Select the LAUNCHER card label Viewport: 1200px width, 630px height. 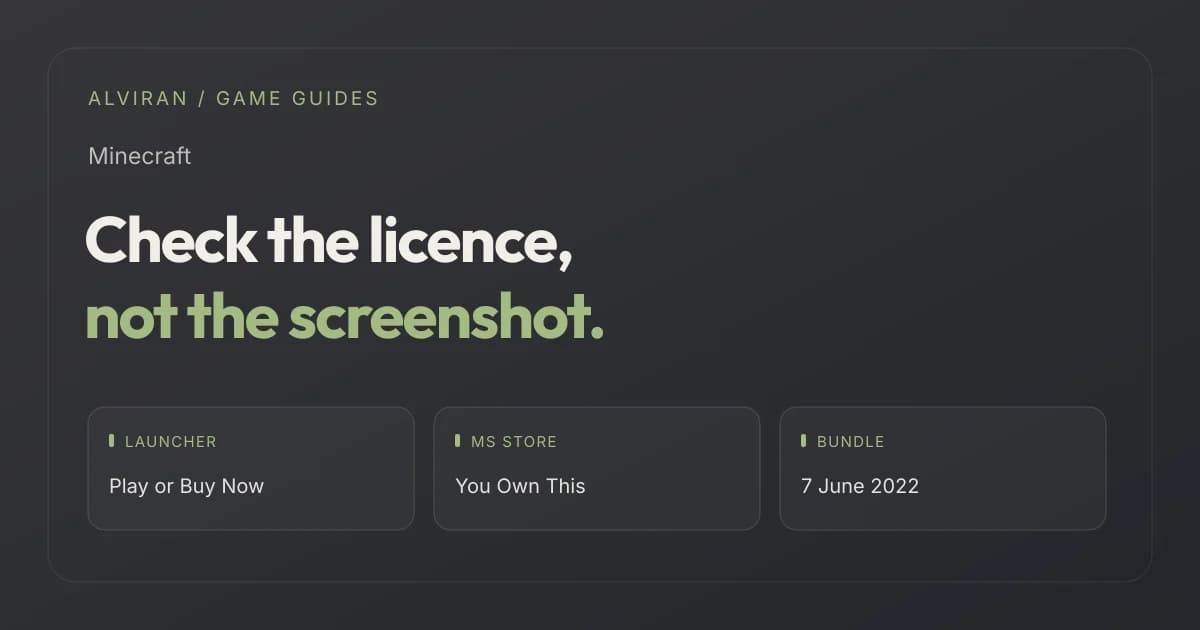(x=171, y=441)
